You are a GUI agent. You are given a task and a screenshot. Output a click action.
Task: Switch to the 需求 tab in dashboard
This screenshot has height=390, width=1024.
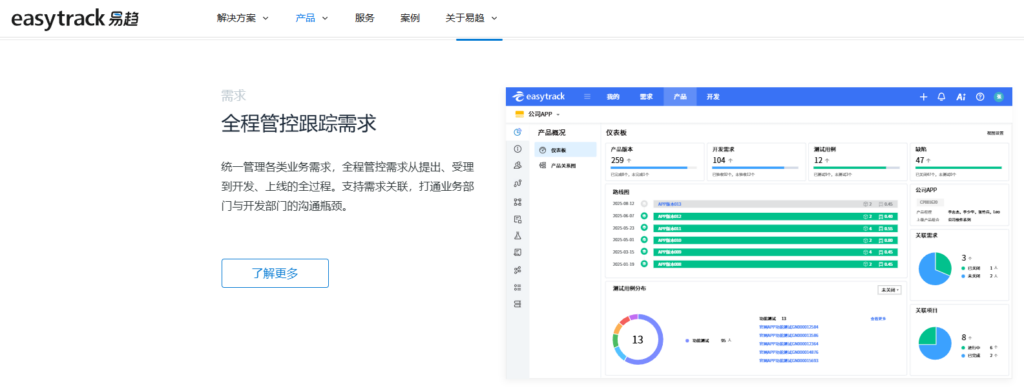[647, 97]
